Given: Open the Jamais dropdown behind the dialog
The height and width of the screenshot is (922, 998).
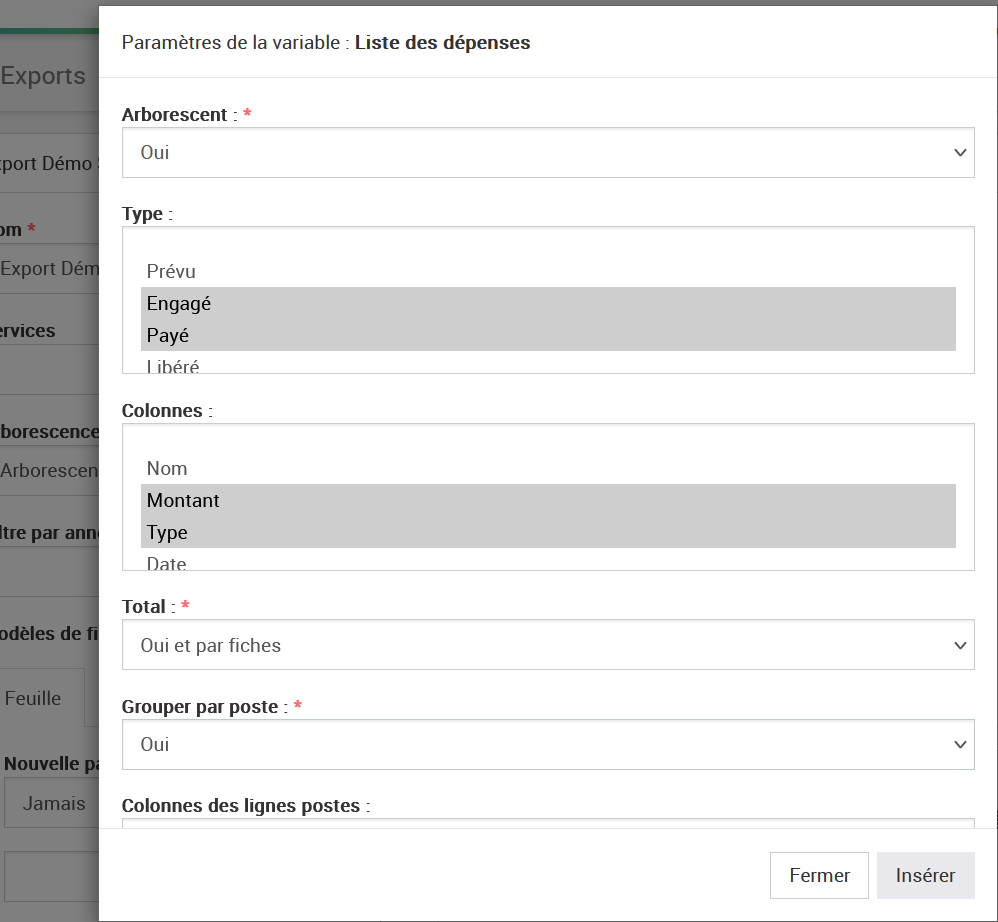Looking at the screenshot, I should (52, 803).
